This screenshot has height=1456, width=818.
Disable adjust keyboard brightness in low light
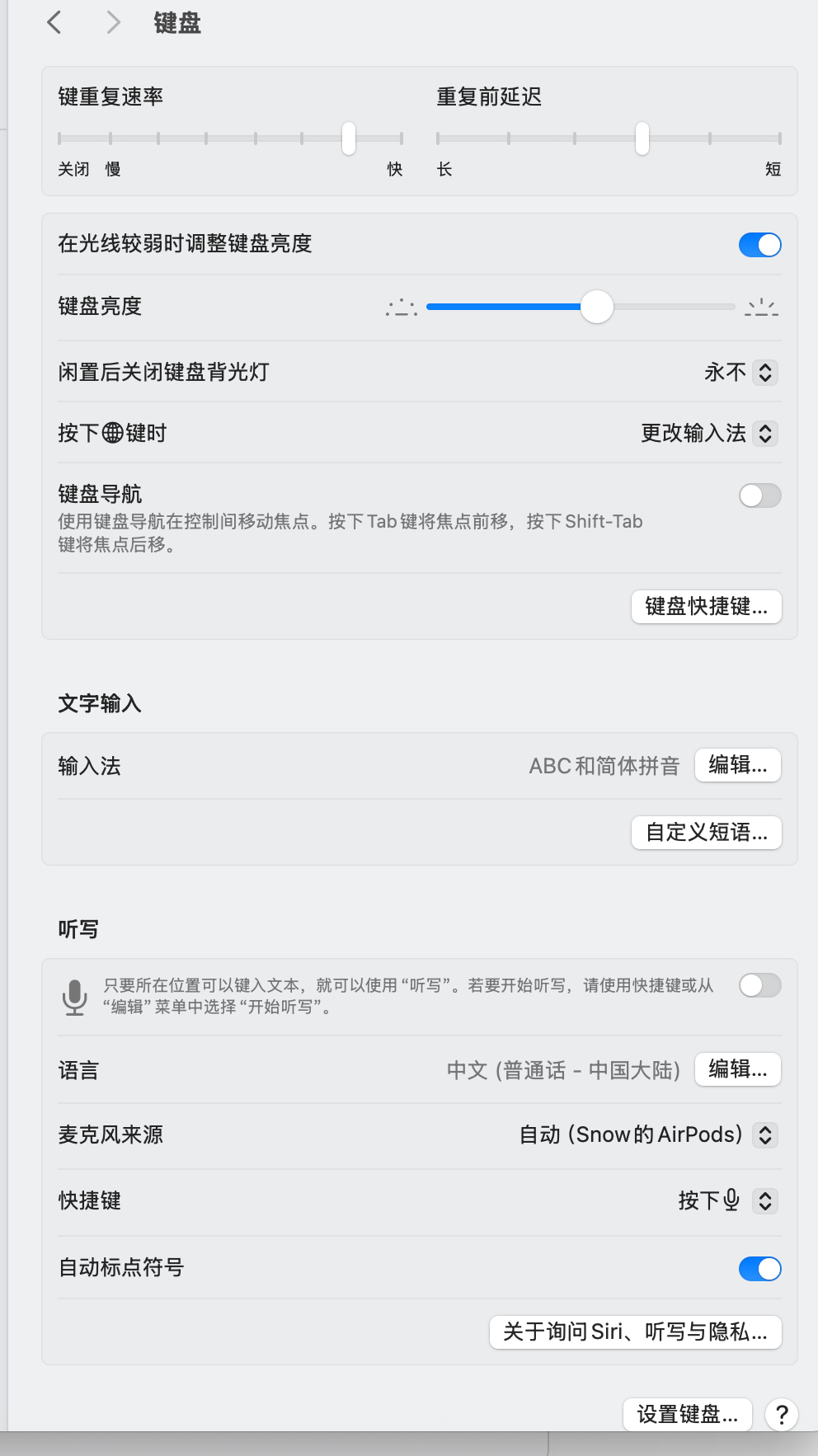pos(759,245)
